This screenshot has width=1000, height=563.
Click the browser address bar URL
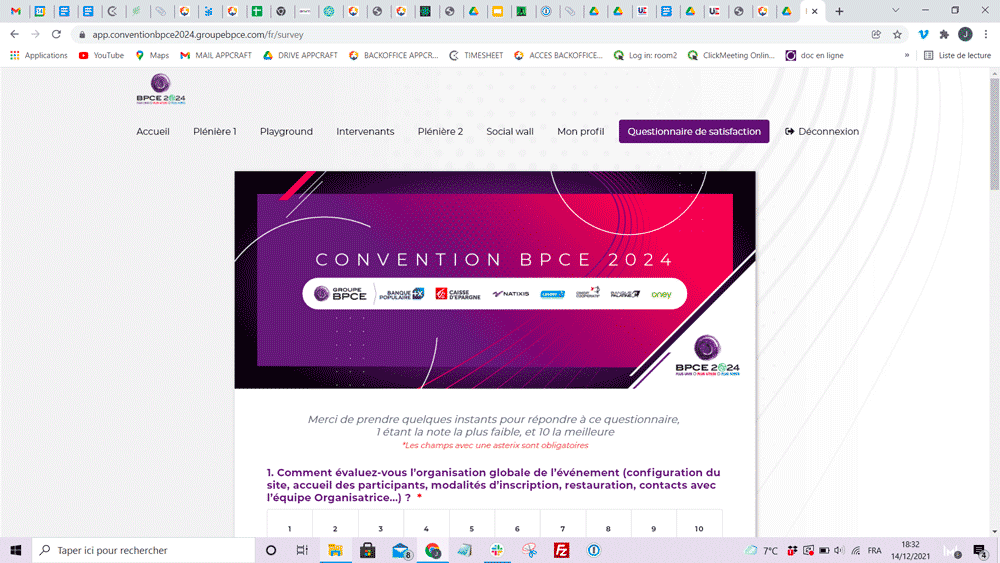200,34
